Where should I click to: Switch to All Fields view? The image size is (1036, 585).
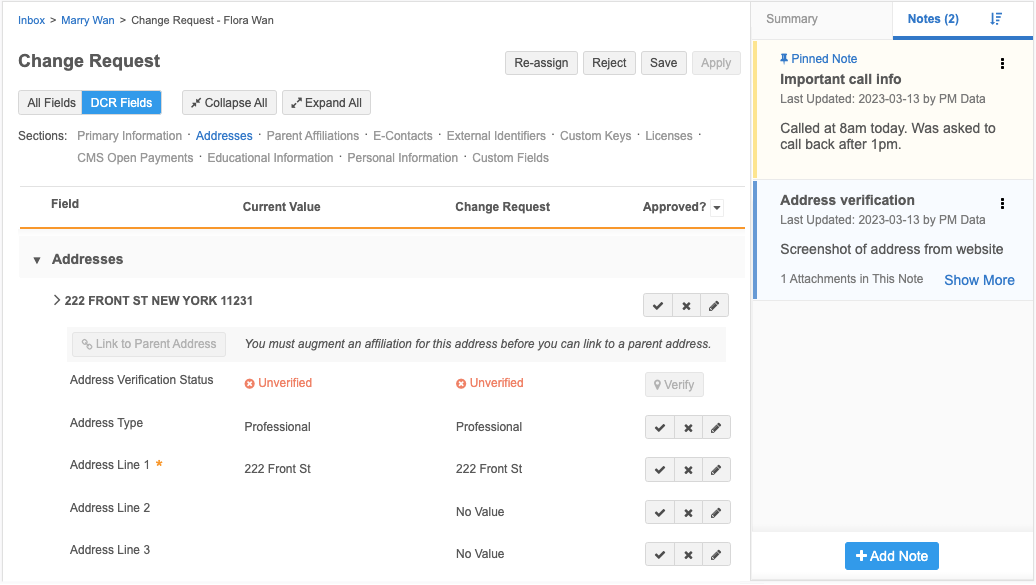[51, 103]
